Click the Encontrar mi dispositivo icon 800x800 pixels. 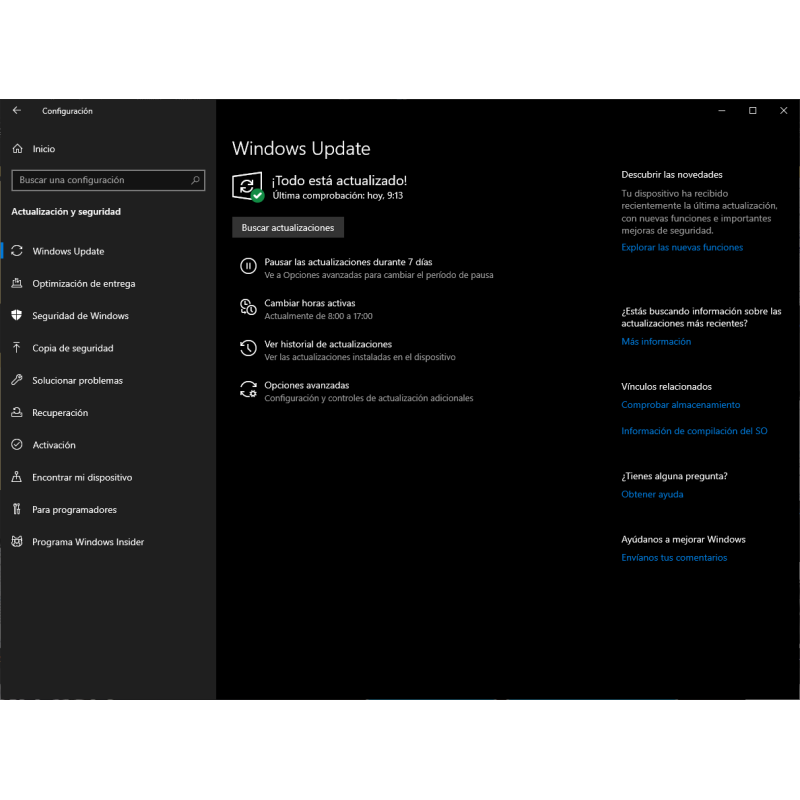click(x=17, y=477)
